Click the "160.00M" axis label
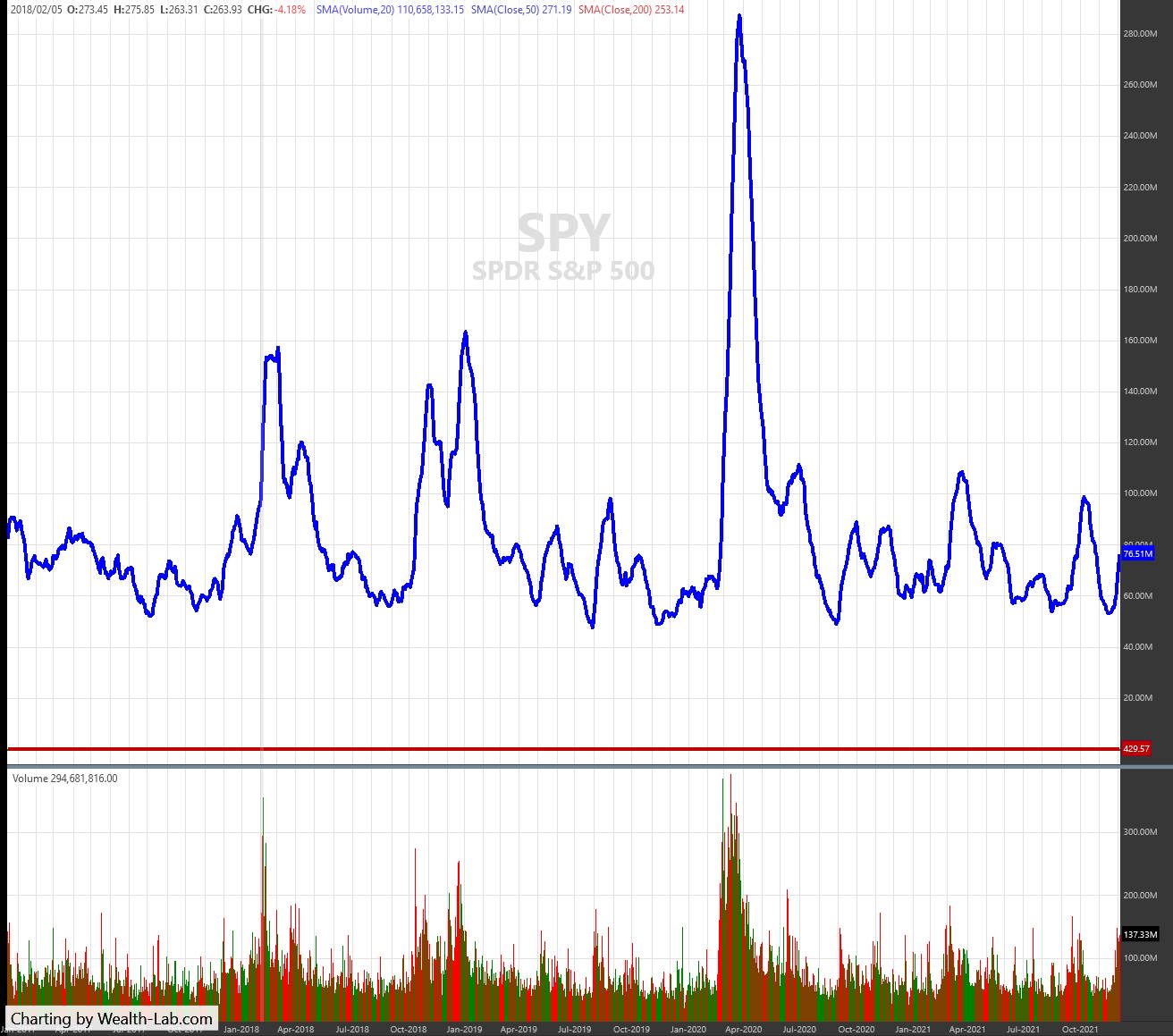The image size is (1173, 1036). [1141, 341]
